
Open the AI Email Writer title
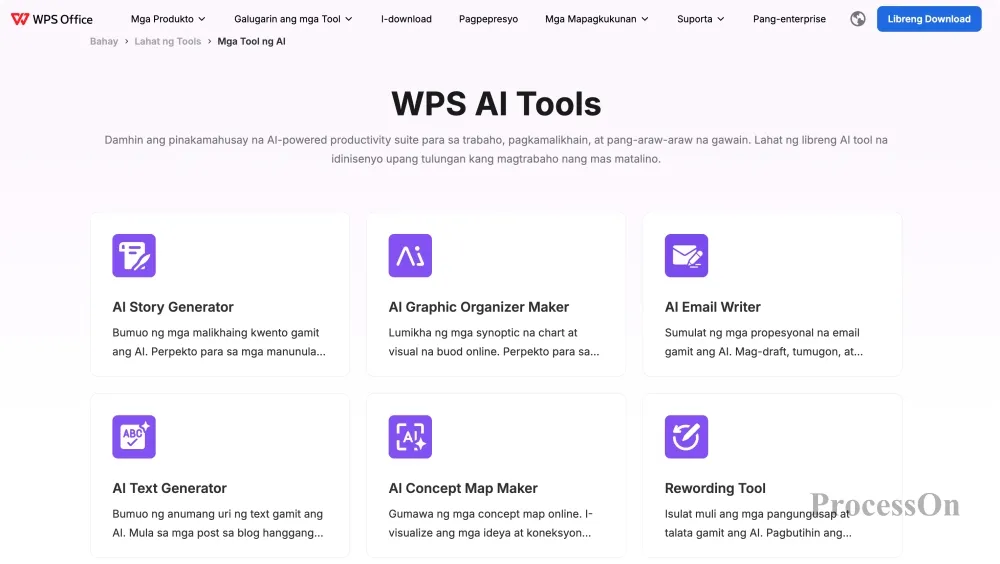tap(712, 307)
